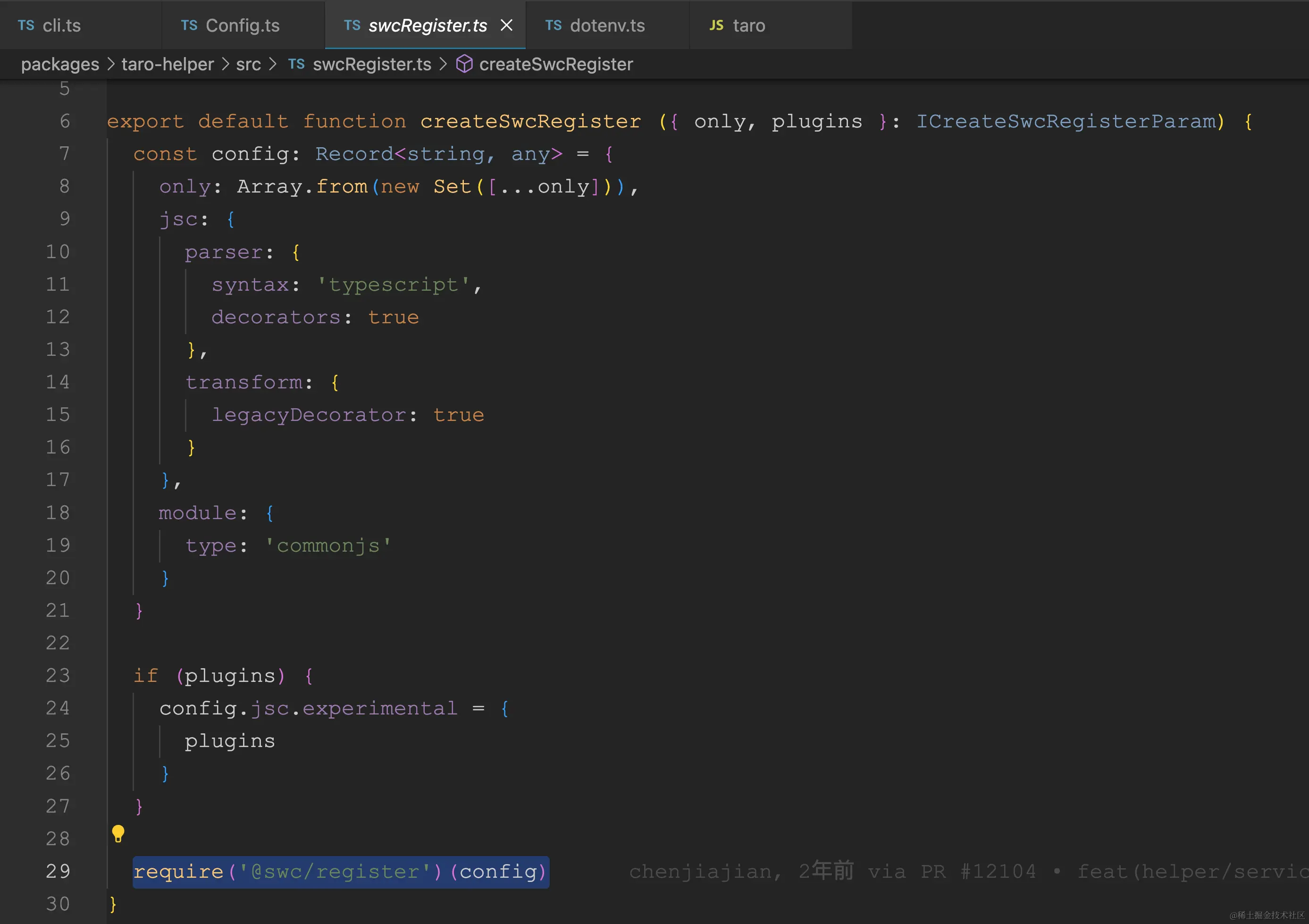Open the taro file tab
This screenshot has height=924, width=1309.
tap(748, 25)
